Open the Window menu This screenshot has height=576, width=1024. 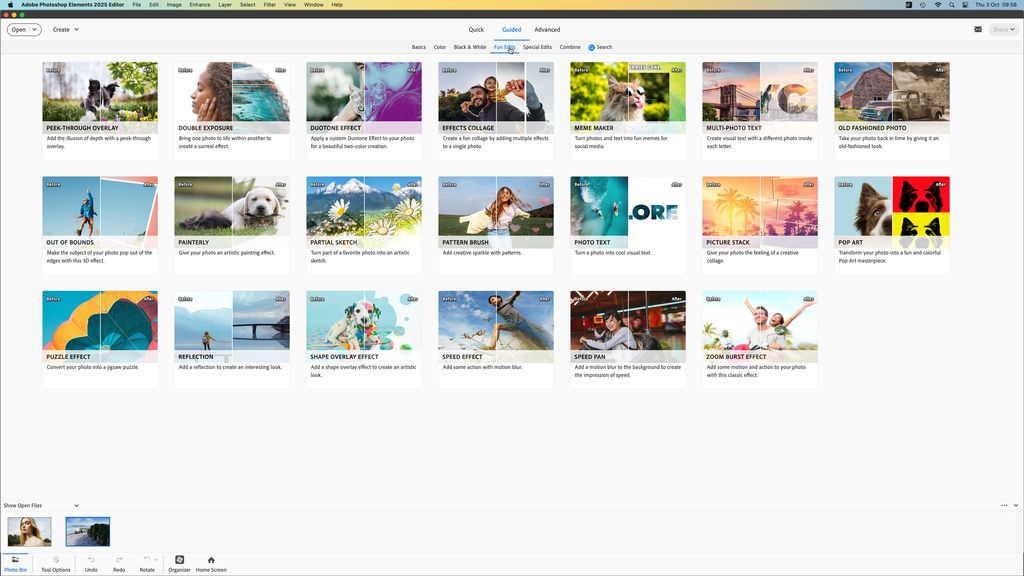[313, 4]
